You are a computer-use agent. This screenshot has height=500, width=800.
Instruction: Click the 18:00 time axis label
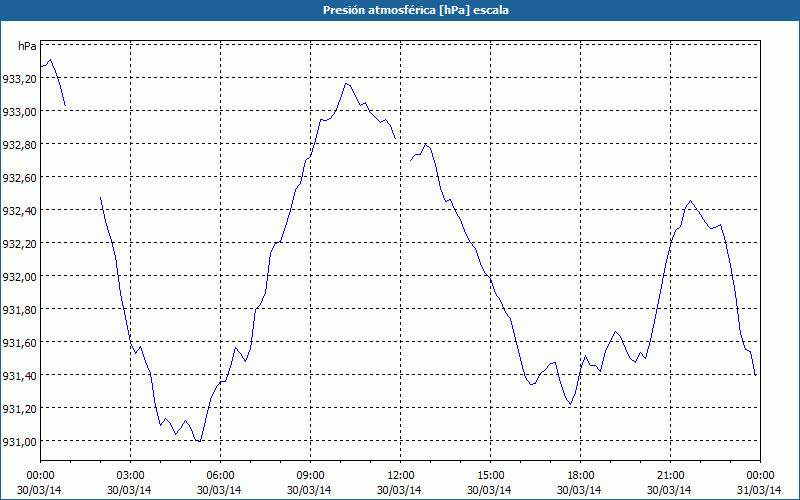click(580, 476)
